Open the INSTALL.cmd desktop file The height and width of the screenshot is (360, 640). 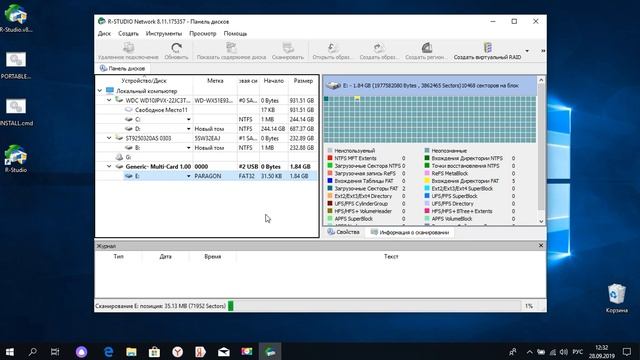click(x=16, y=111)
